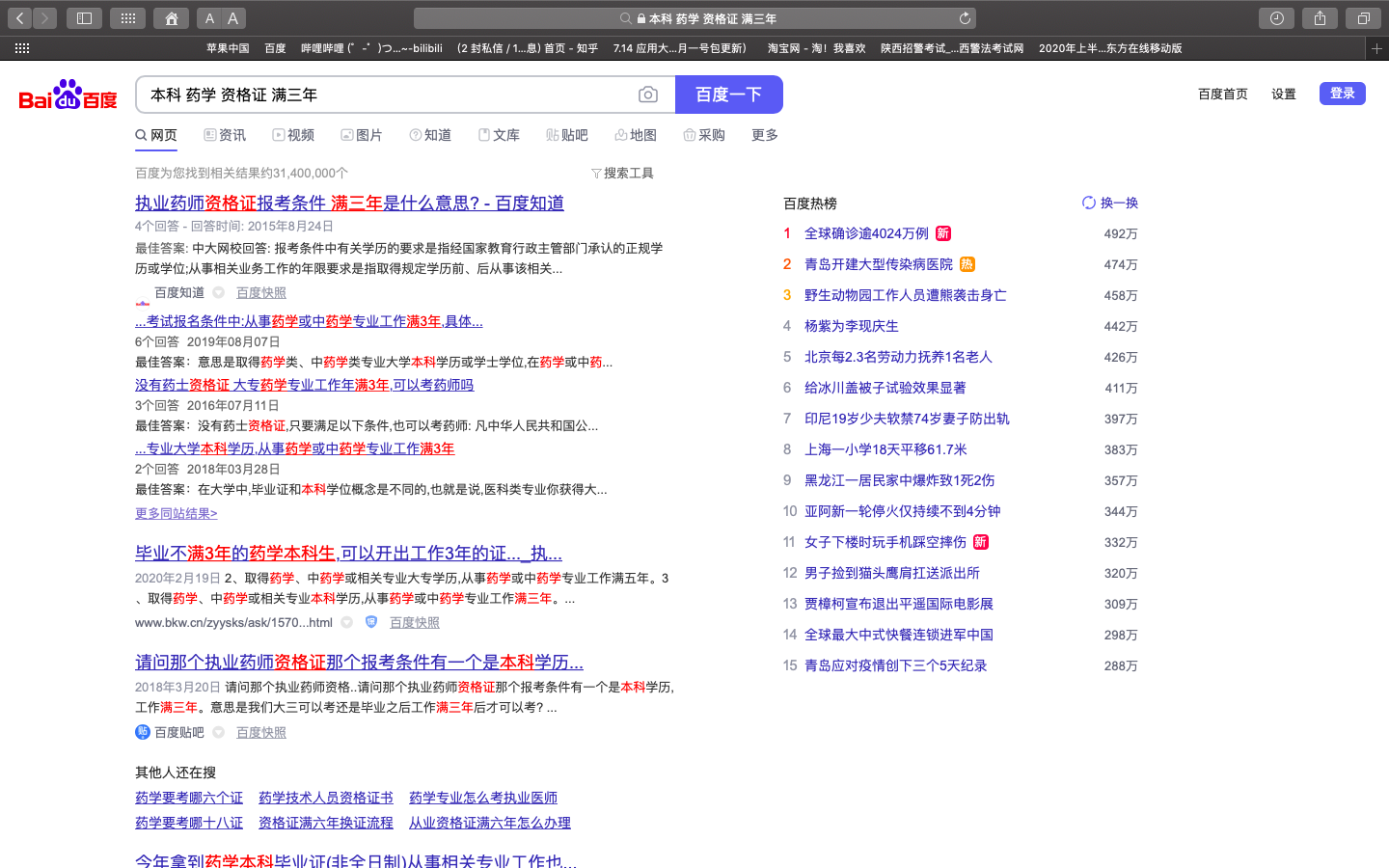Open hot topic 上海一小学18天平移61.7米
This screenshot has width=1389, height=868.
(x=885, y=449)
